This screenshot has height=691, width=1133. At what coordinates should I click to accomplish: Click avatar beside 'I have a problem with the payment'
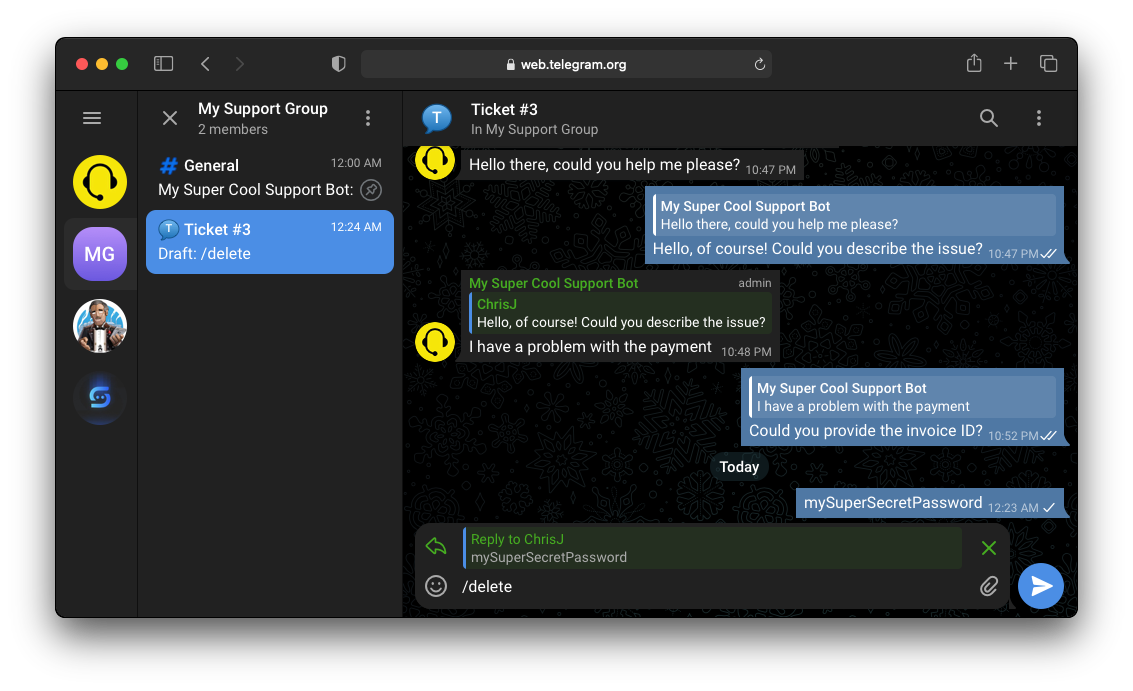pyautogui.click(x=435, y=342)
